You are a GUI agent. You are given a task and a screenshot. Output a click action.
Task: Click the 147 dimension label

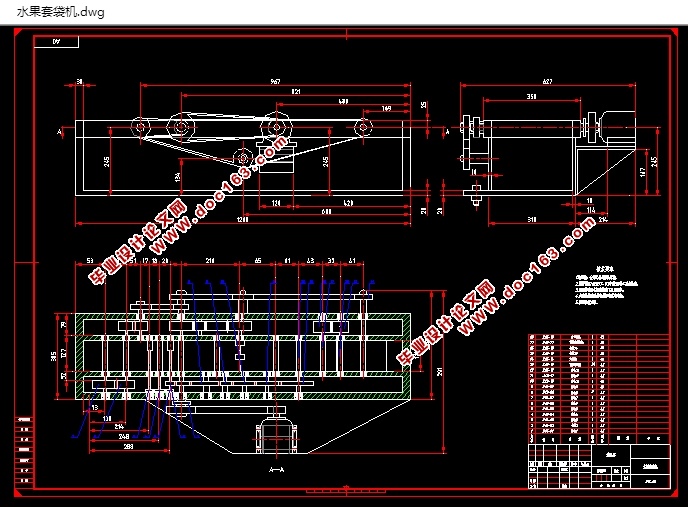click(x=643, y=172)
